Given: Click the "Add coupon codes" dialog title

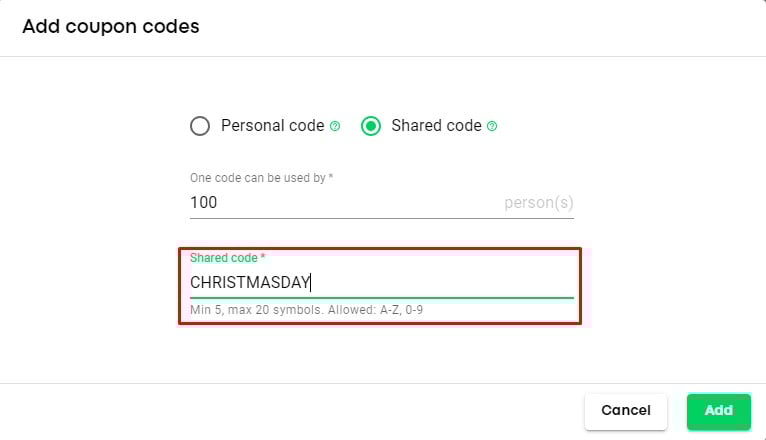Looking at the screenshot, I should (110, 27).
